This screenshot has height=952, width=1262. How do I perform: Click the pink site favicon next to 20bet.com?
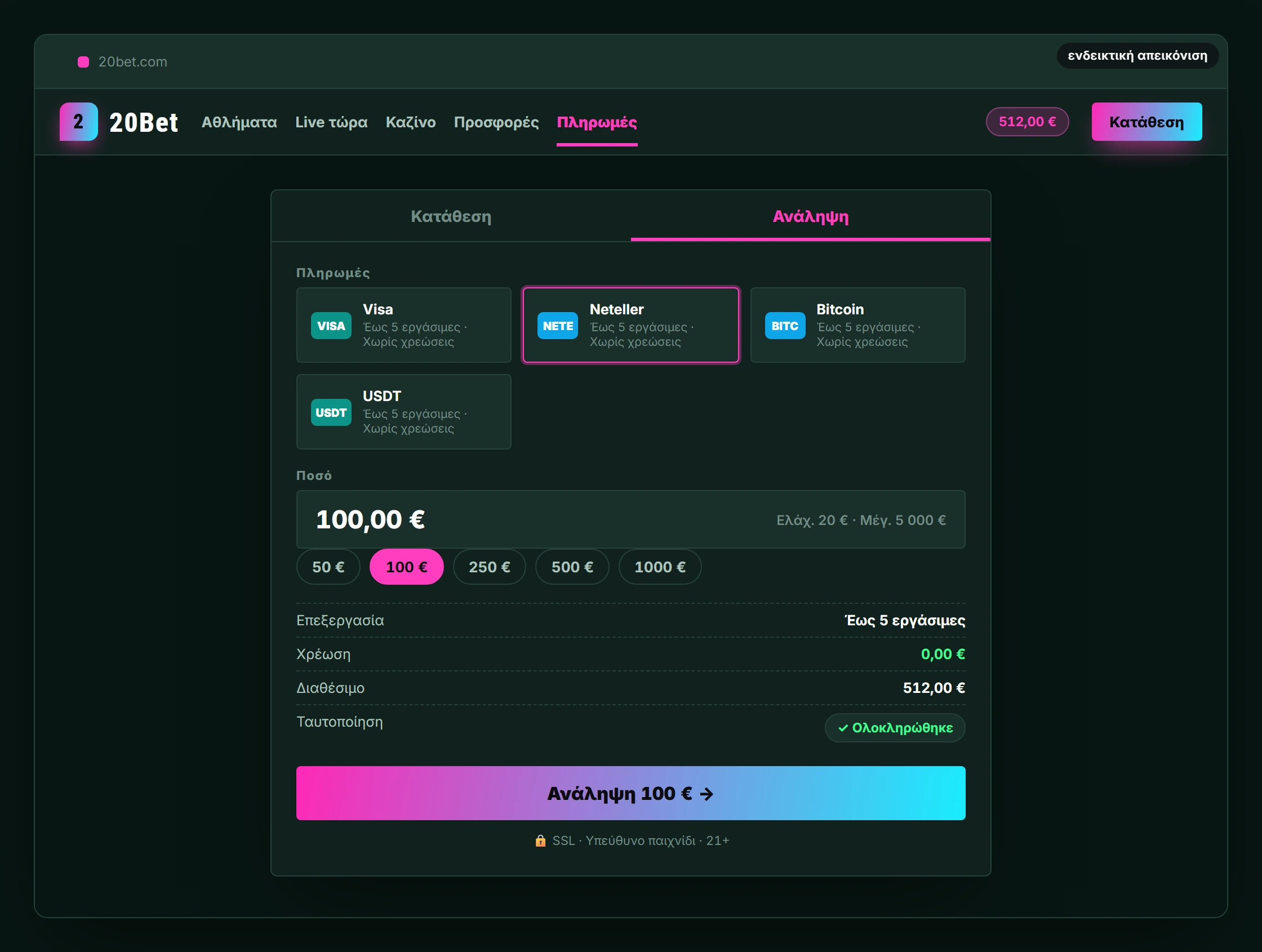[x=83, y=61]
